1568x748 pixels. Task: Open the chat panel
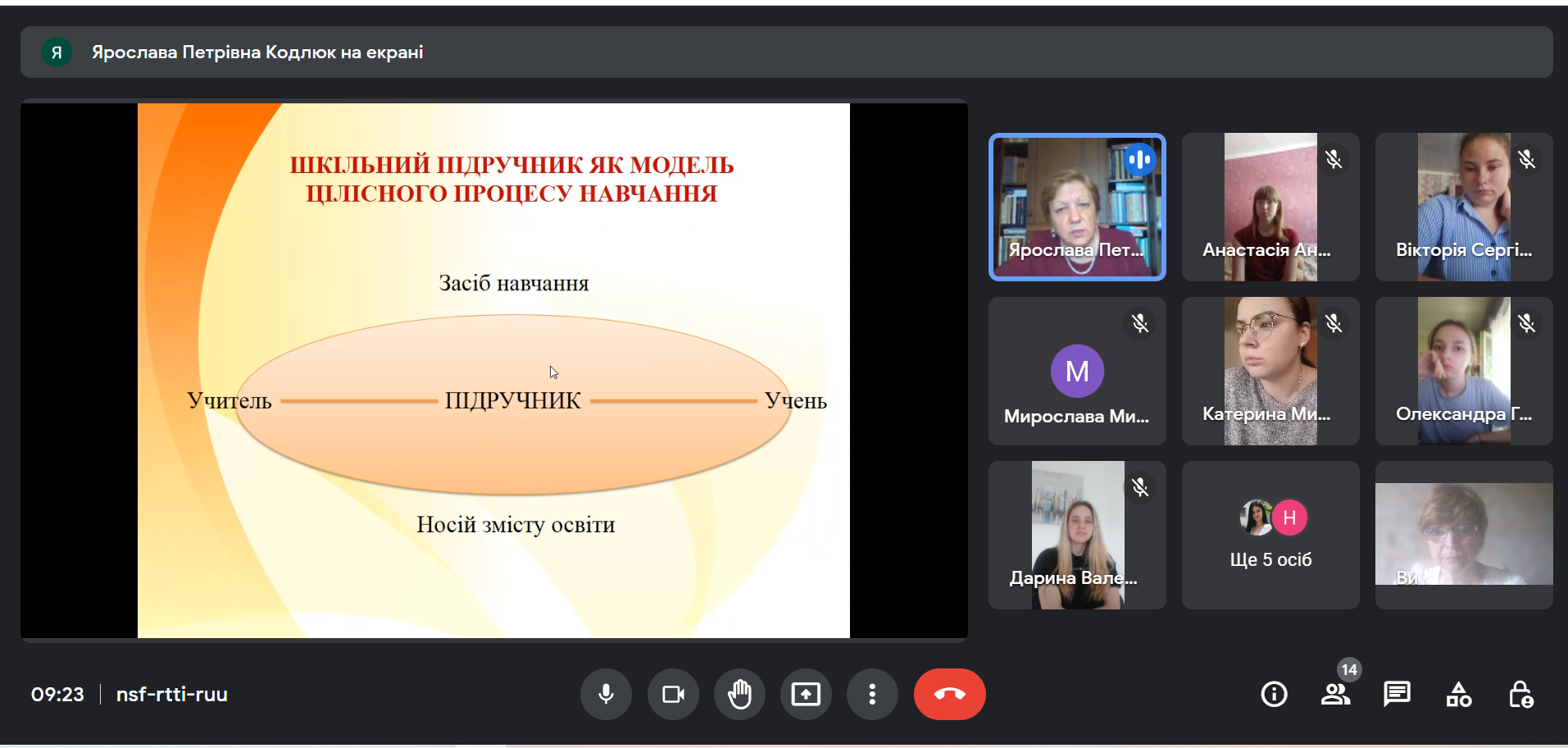[x=1397, y=695]
